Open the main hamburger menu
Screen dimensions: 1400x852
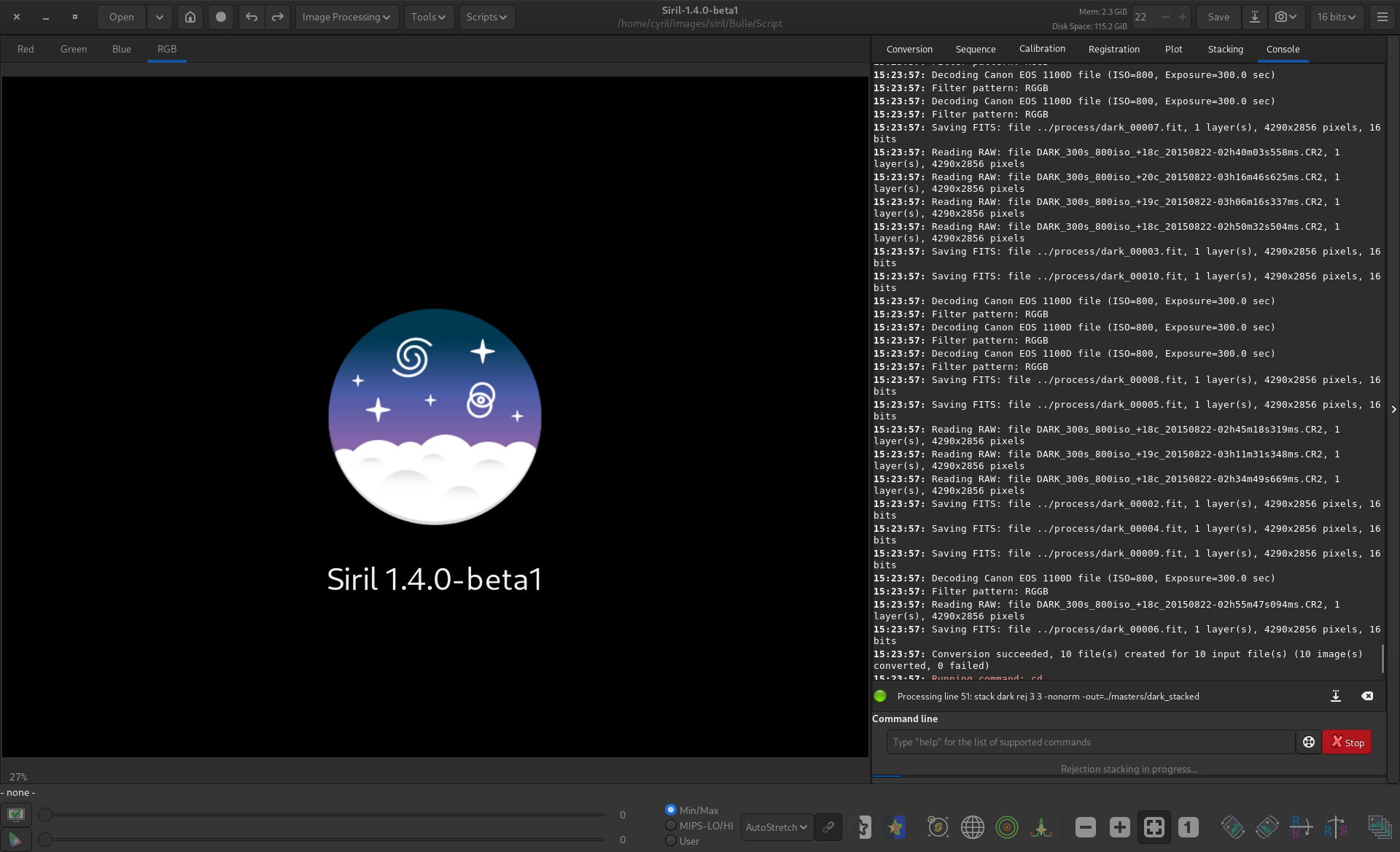coord(1382,17)
